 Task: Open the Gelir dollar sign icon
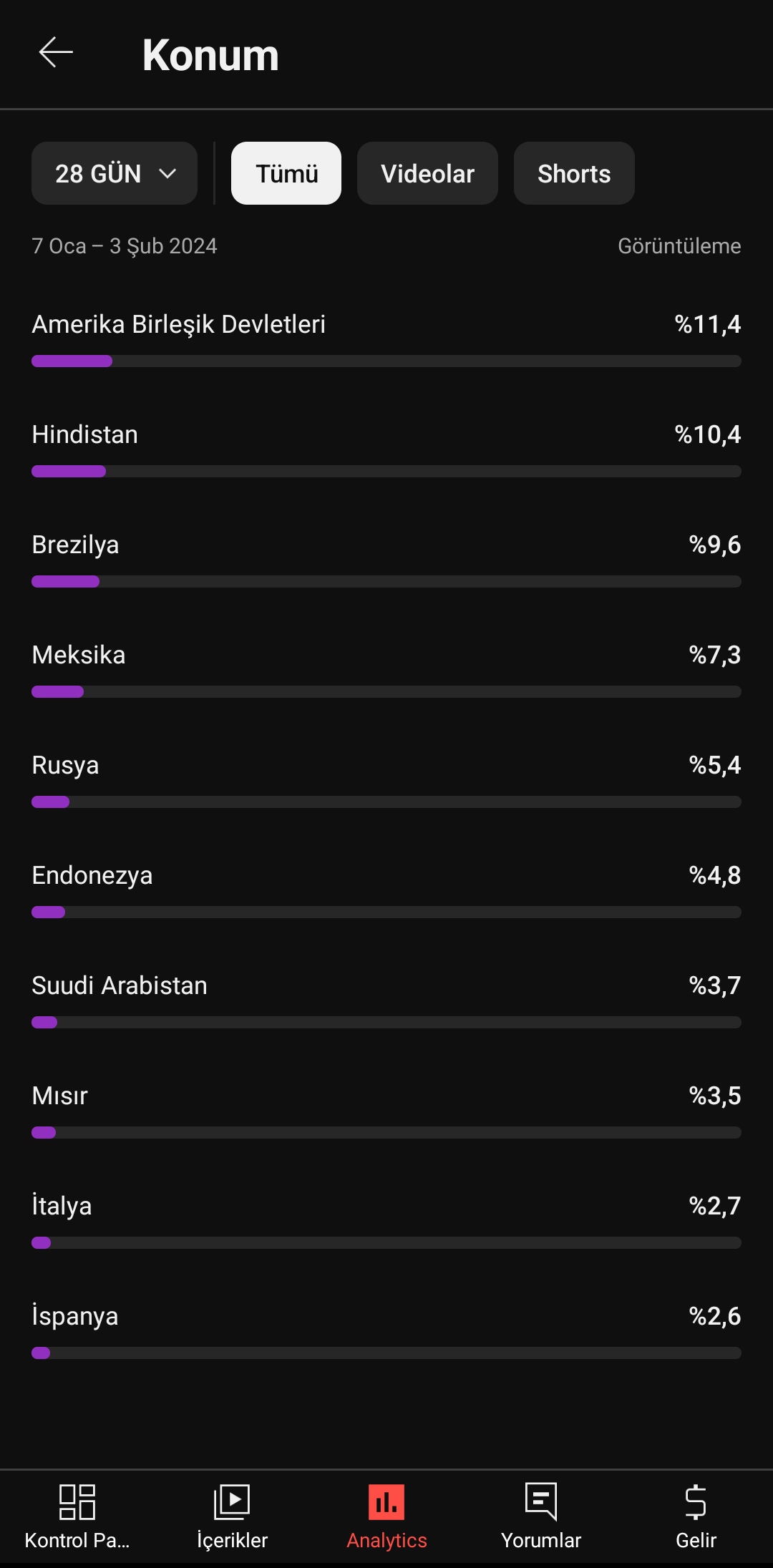tap(696, 1501)
